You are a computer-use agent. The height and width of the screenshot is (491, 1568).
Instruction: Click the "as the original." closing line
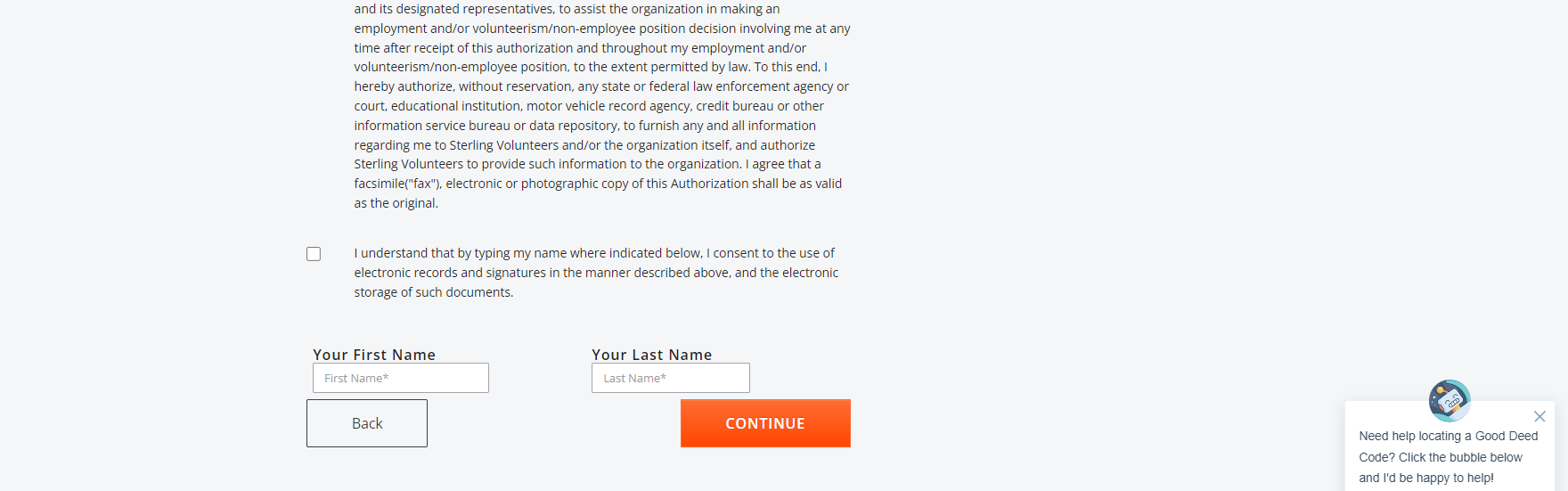396,203
